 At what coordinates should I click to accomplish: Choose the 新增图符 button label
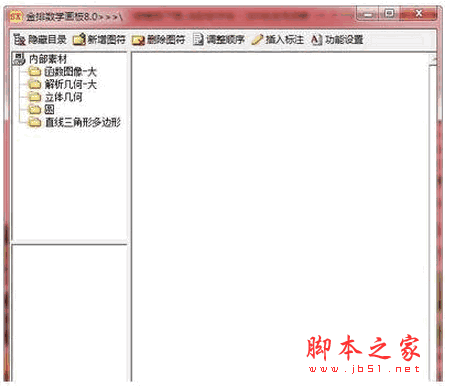click(x=106, y=40)
